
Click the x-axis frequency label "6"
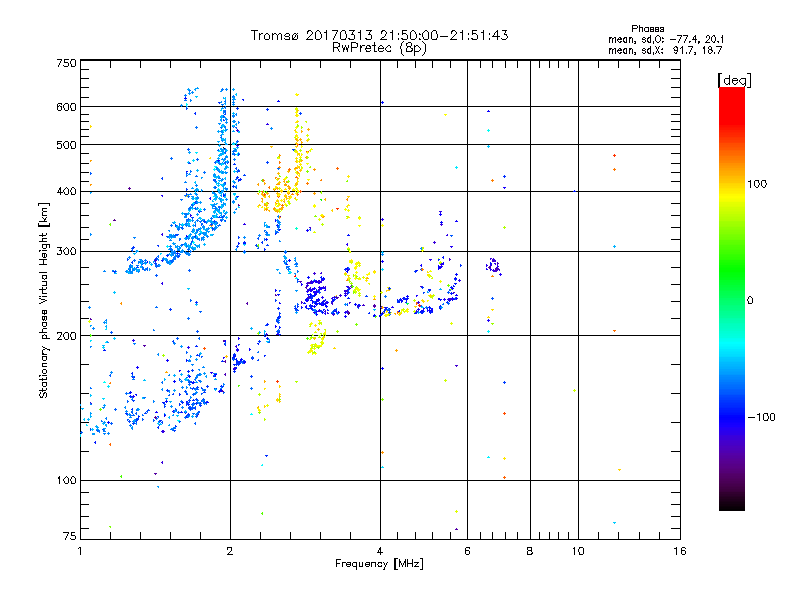pyautogui.click(x=467, y=551)
